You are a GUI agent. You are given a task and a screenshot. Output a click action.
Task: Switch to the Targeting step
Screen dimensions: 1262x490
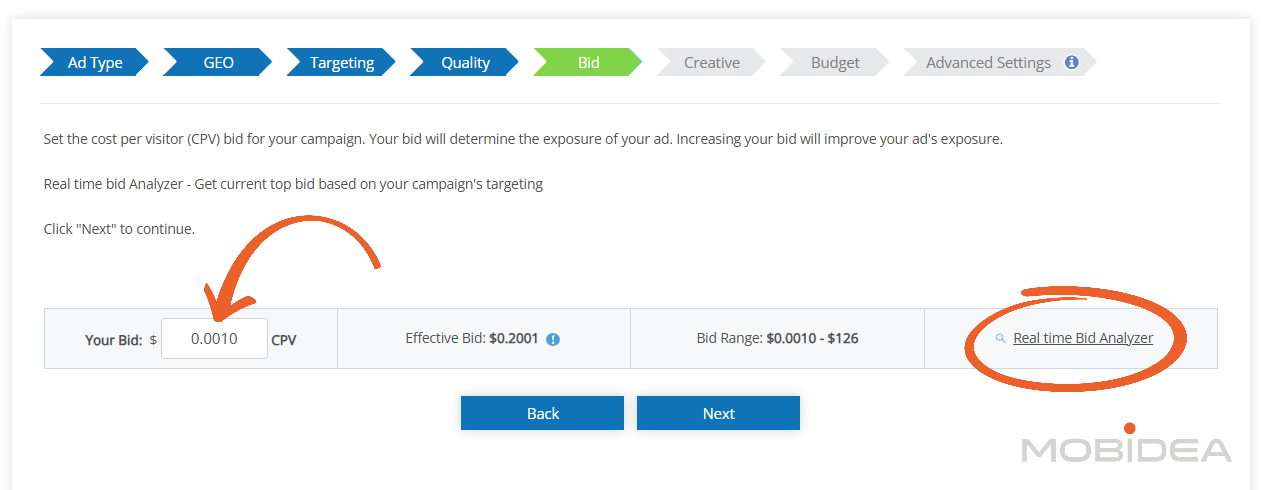tap(341, 62)
